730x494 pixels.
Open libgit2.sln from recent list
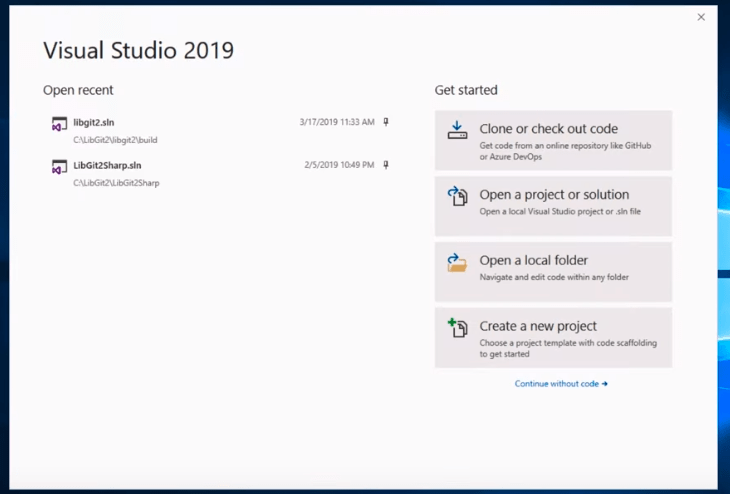pyautogui.click(x=220, y=130)
